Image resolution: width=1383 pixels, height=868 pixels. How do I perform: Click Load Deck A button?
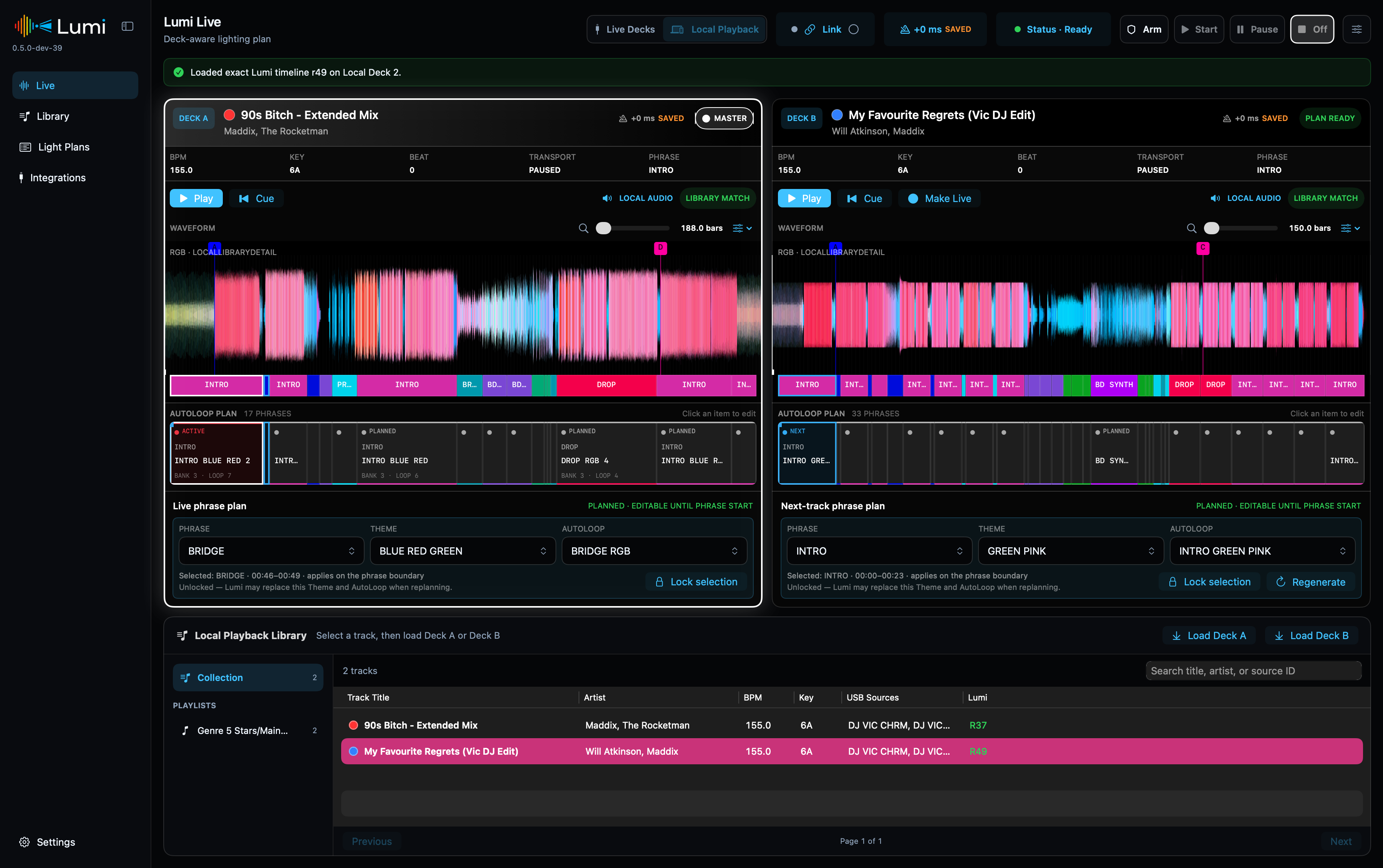coord(1209,636)
